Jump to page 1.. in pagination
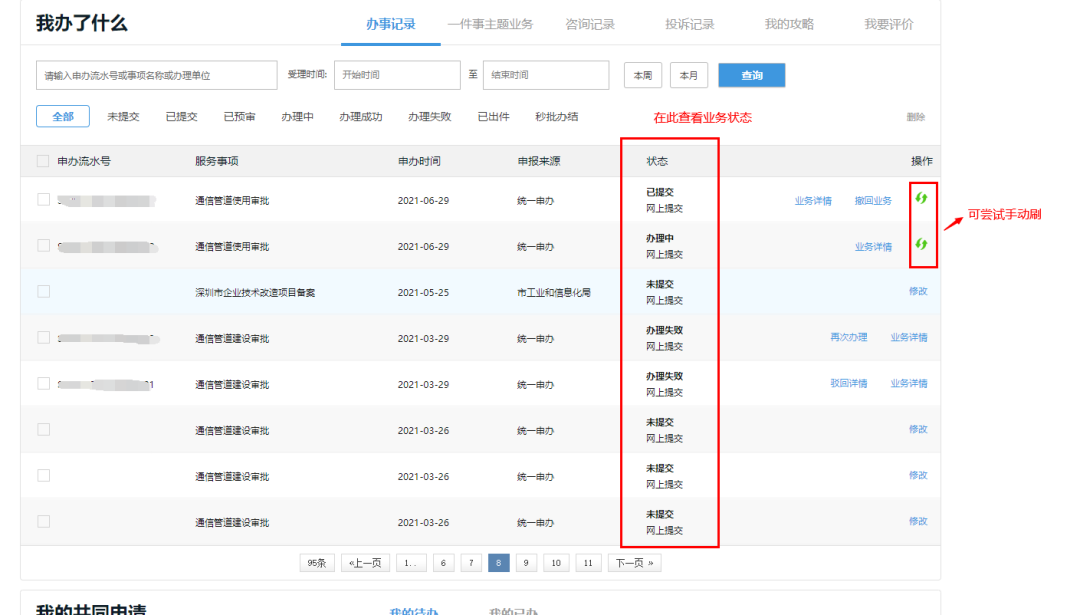Viewport: 1080px width, 615px height. coord(411,563)
